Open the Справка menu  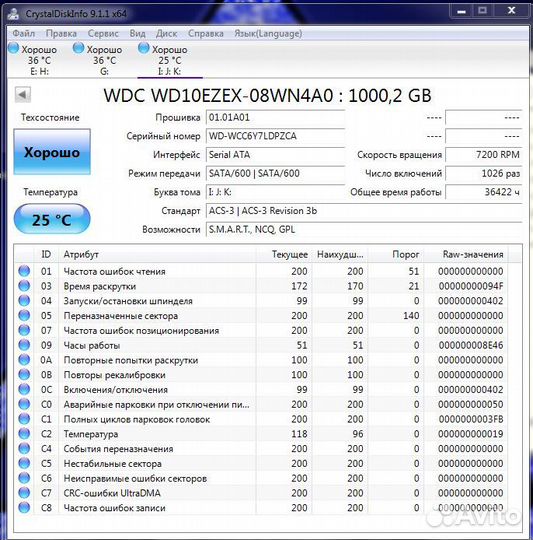[206, 33]
